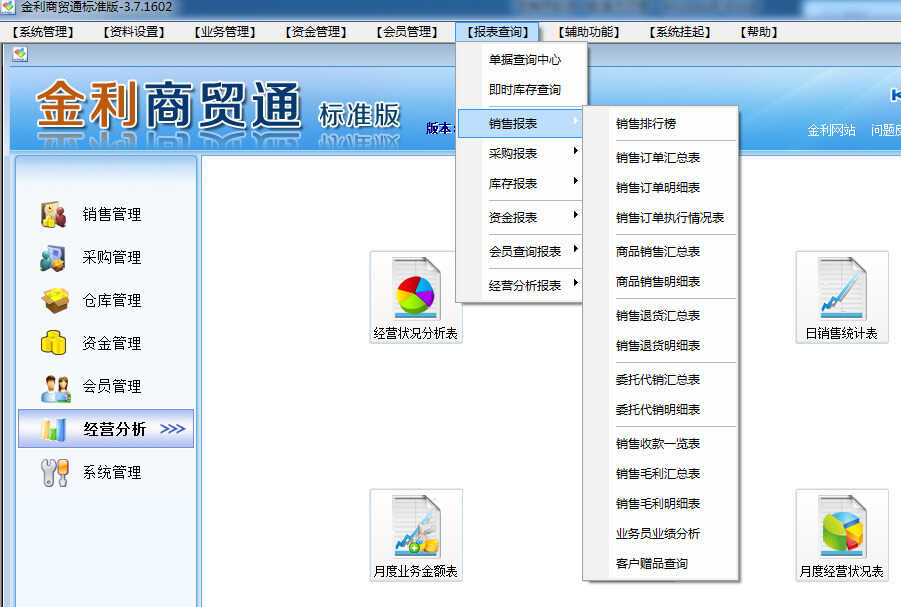Screen dimensions: 901x607
Task: Choose 销售毛利汇总表 from the submenu
Action: click(660, 473)
